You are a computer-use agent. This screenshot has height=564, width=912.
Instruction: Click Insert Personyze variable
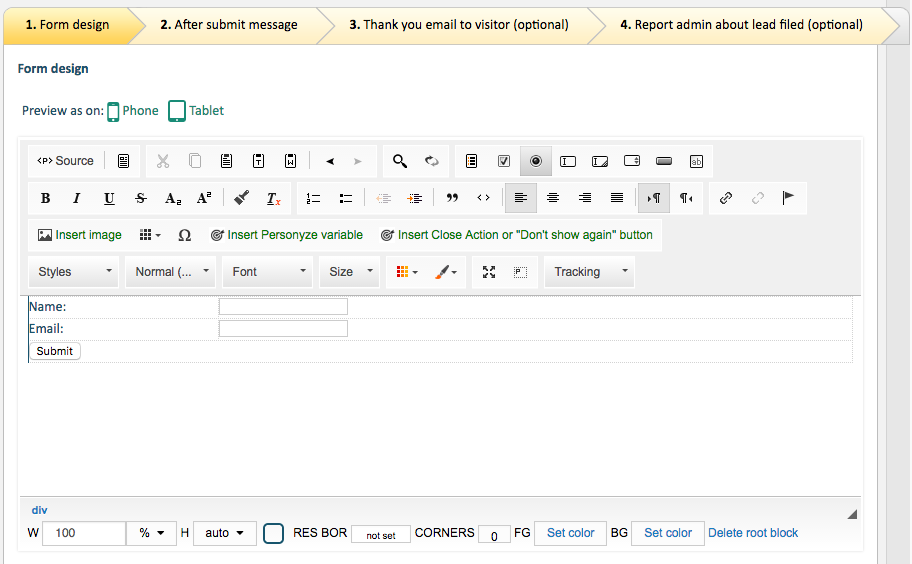(x=286, y=235)
